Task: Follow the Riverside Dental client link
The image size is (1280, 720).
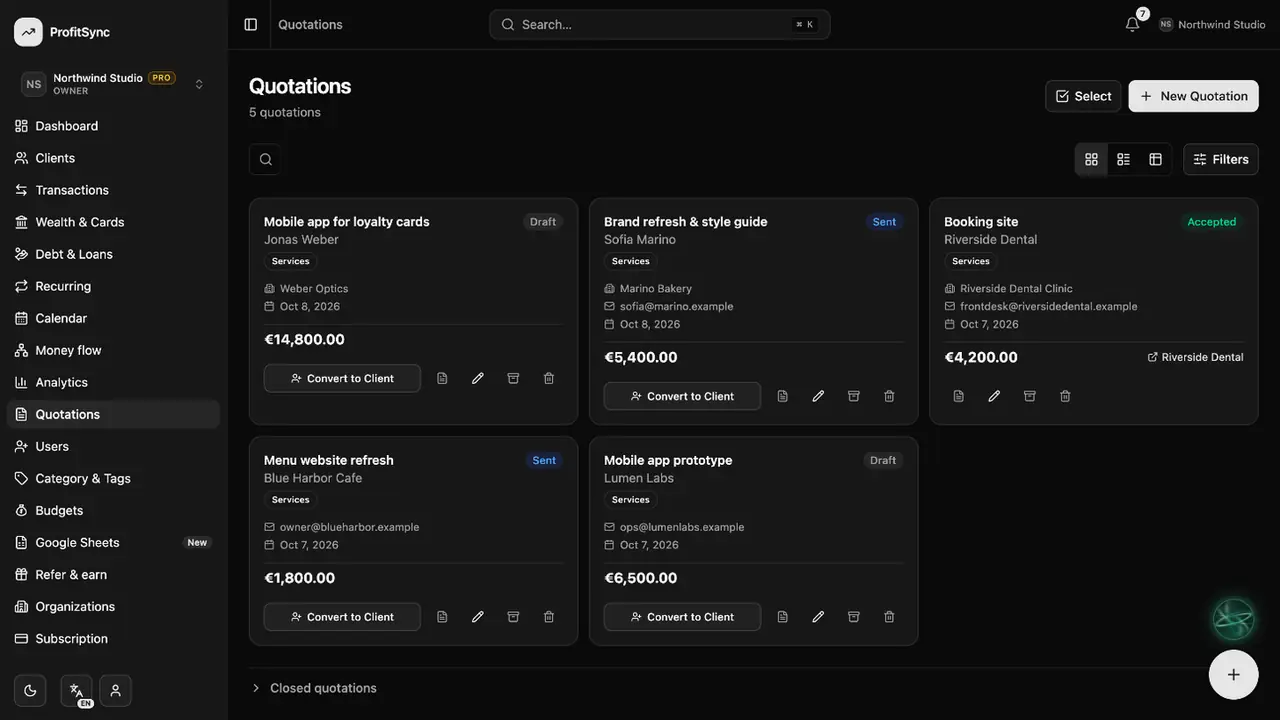Action: pos(1195,357)
